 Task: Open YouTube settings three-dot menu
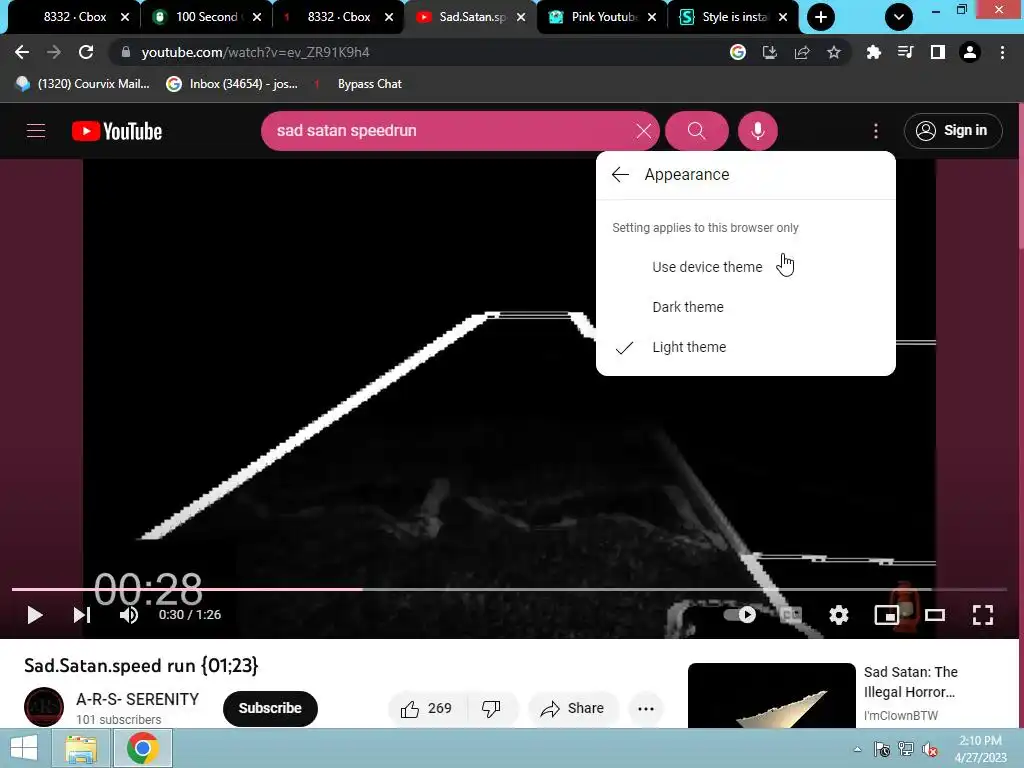tap(876, 131)
